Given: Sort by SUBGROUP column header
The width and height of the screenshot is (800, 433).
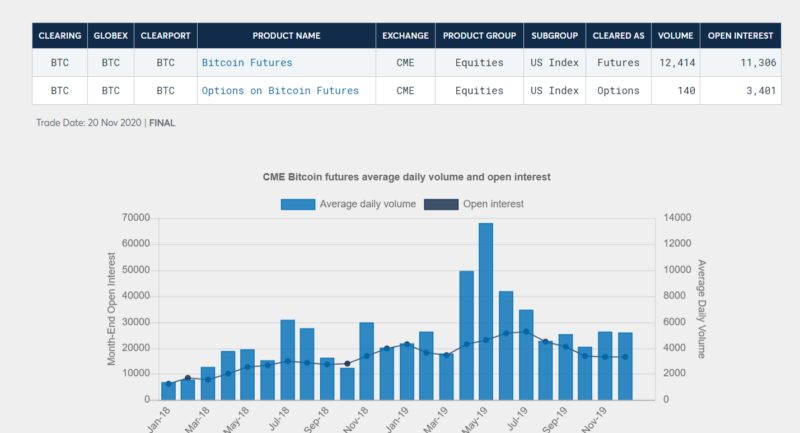Looking at the screenshot, I should tap(555, 36).
